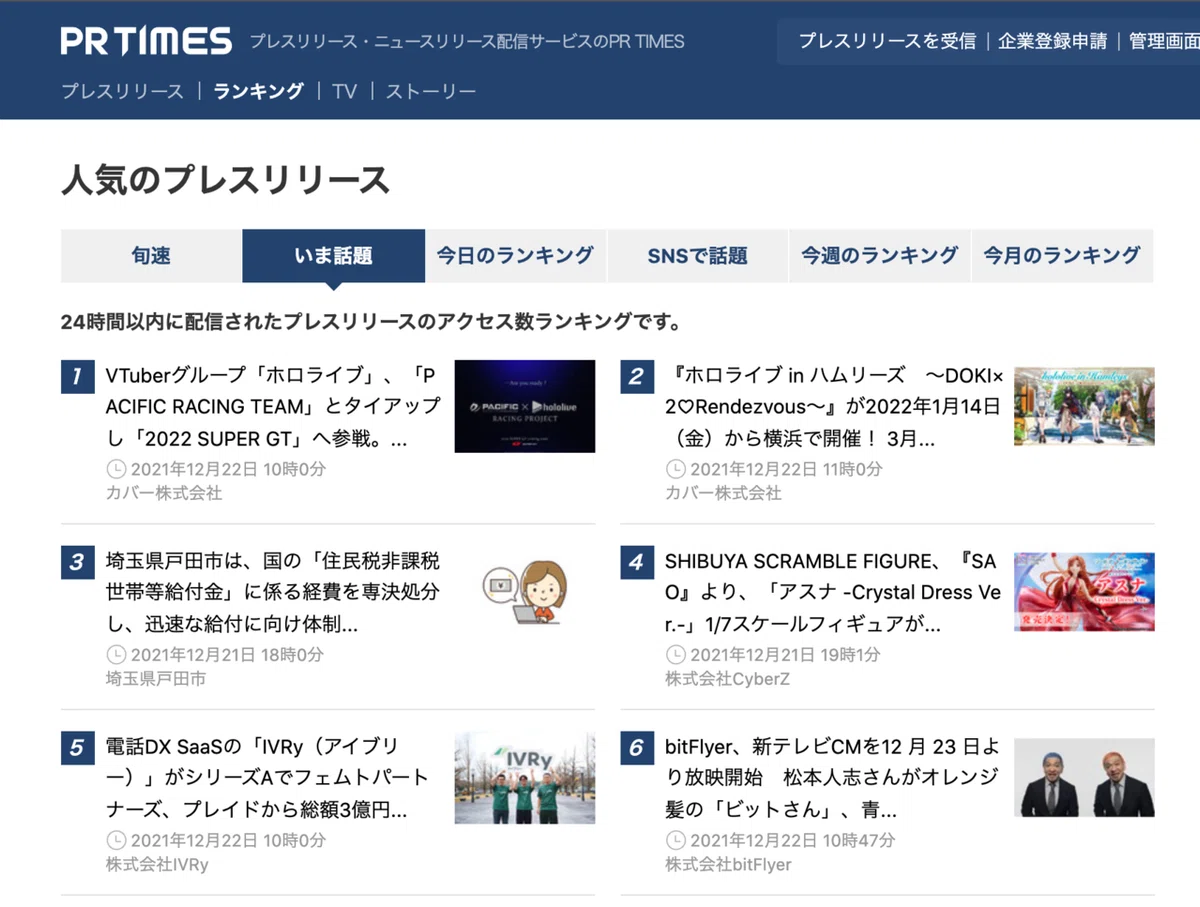Click the 管理画面 link in header
Screen dimensions: 1200x907
[1164, 42]
